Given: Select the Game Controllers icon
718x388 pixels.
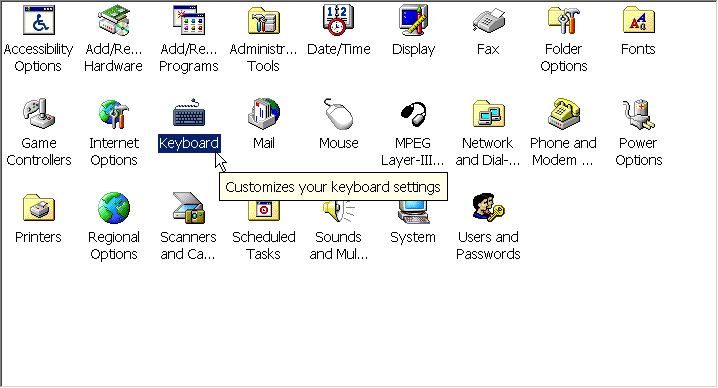Looking at the screenshot, I should [x=38, y=114].
